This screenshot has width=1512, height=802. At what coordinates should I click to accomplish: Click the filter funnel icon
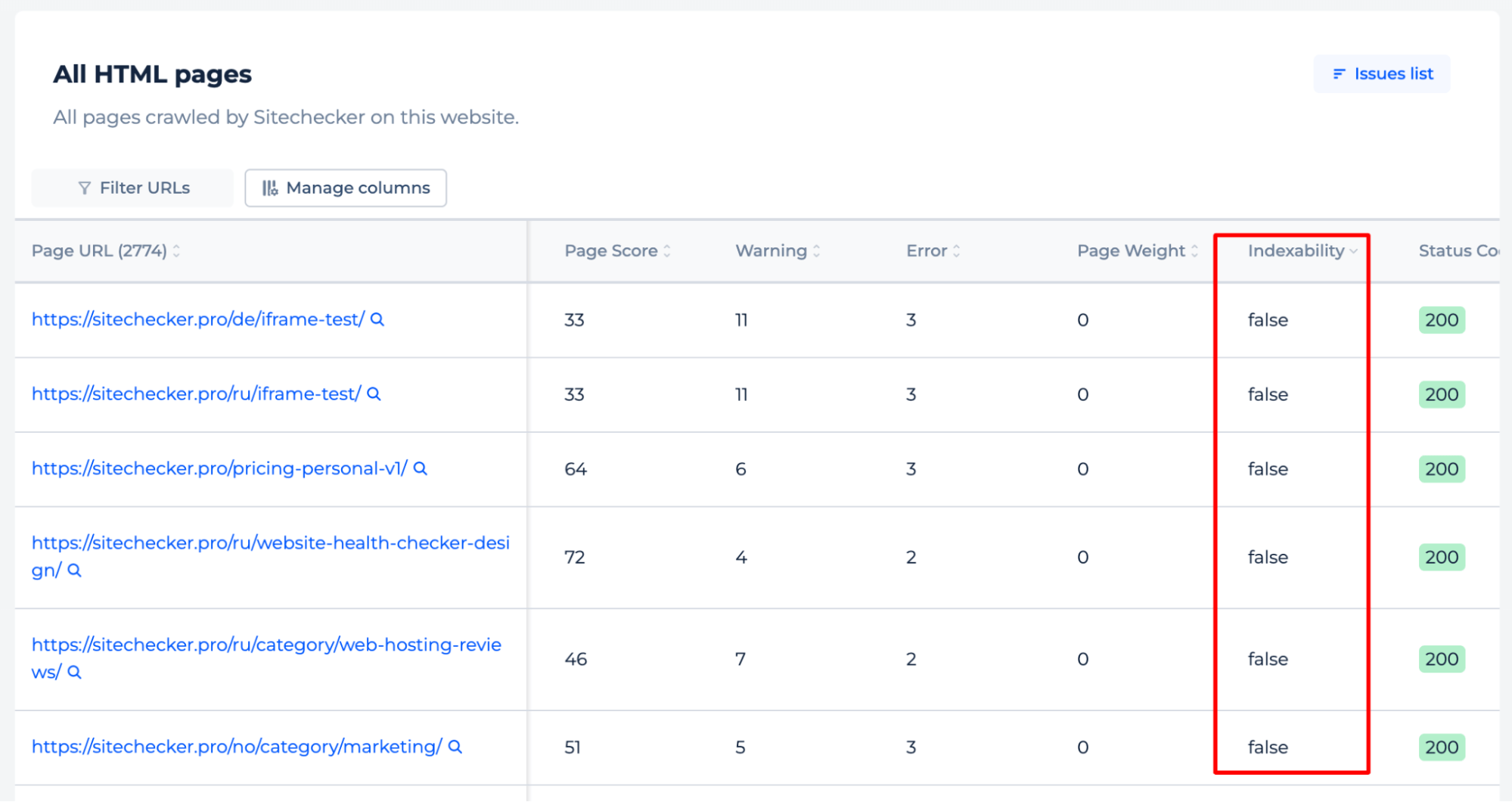pos(85,188)
